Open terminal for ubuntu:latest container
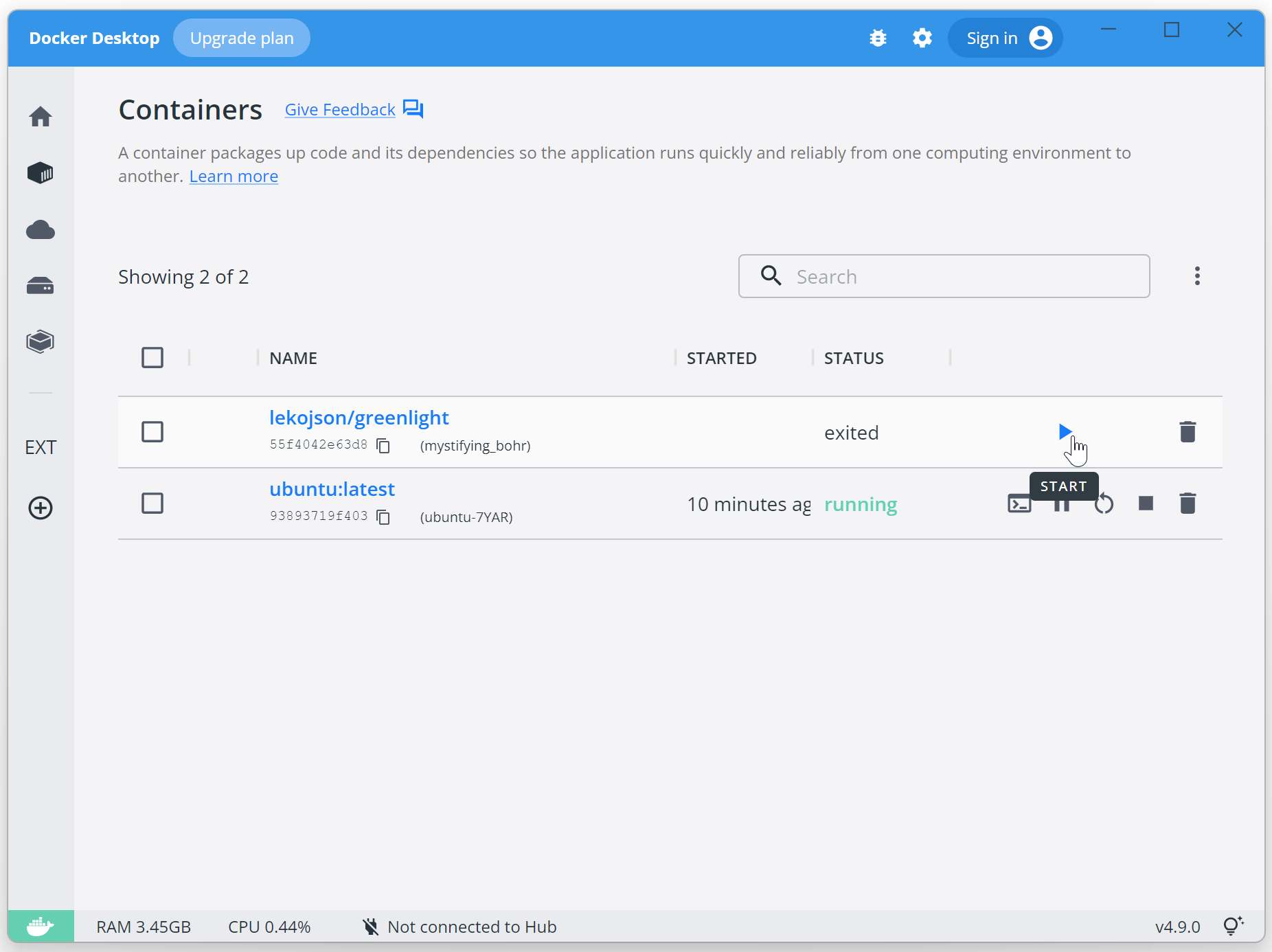Screen dimensions: 1272x952 pyautogui.click(x=1019, y=504)
